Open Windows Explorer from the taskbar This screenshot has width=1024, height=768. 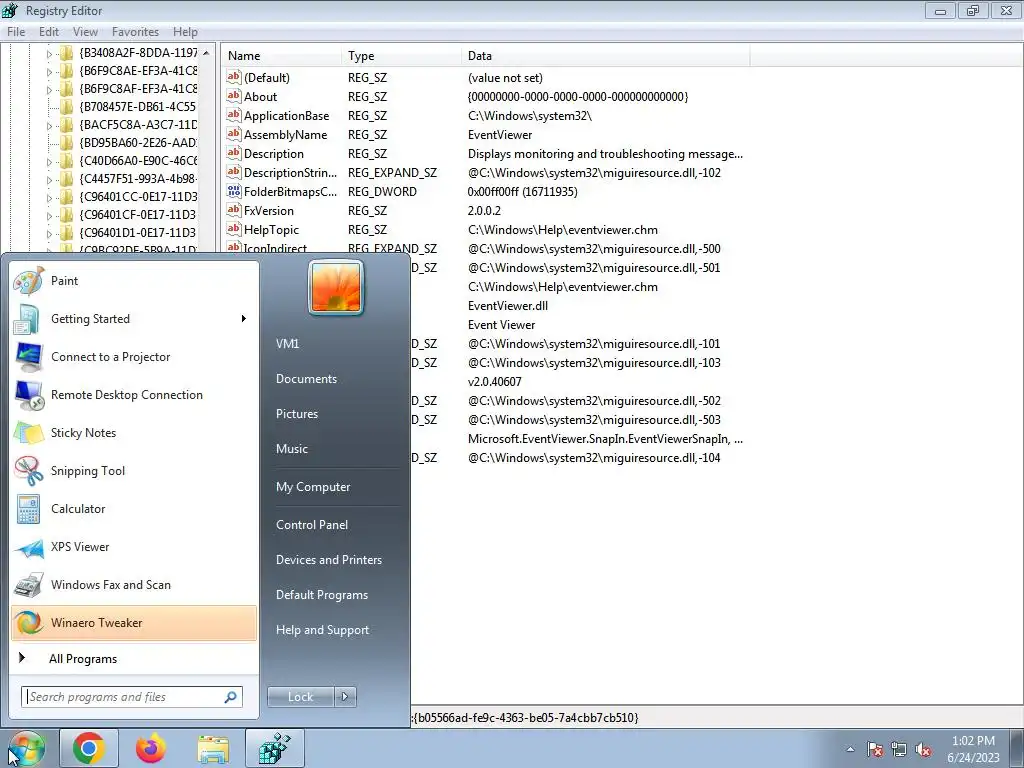(x=213, y=748)
